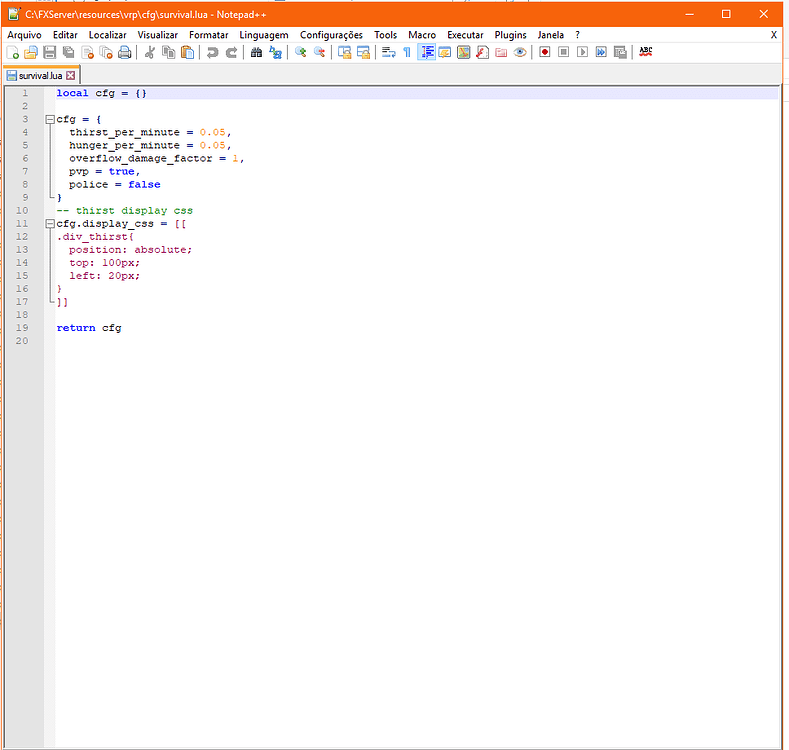Click the Open file folder icon

click(31, 53)
